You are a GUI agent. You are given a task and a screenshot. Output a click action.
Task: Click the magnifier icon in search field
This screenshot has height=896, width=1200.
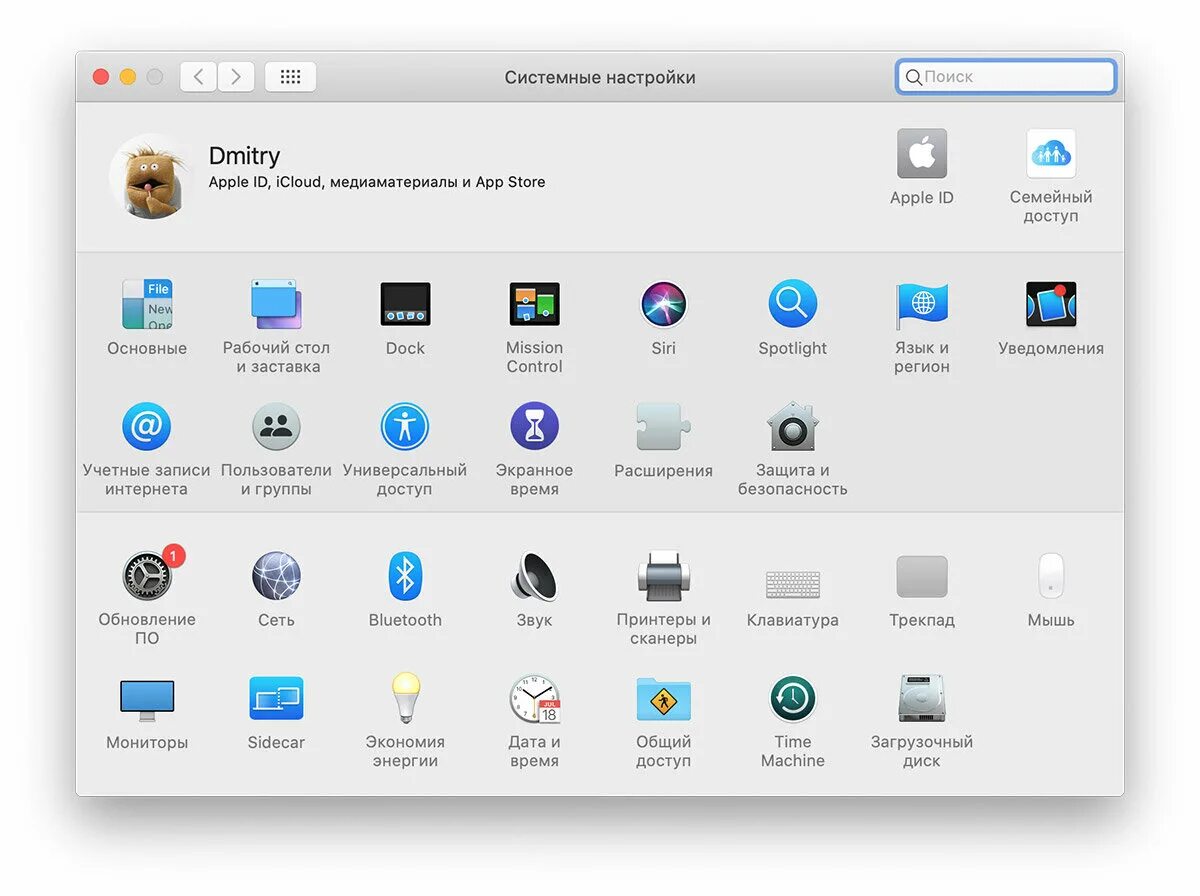pyautogui.click(x=913, y=77)
